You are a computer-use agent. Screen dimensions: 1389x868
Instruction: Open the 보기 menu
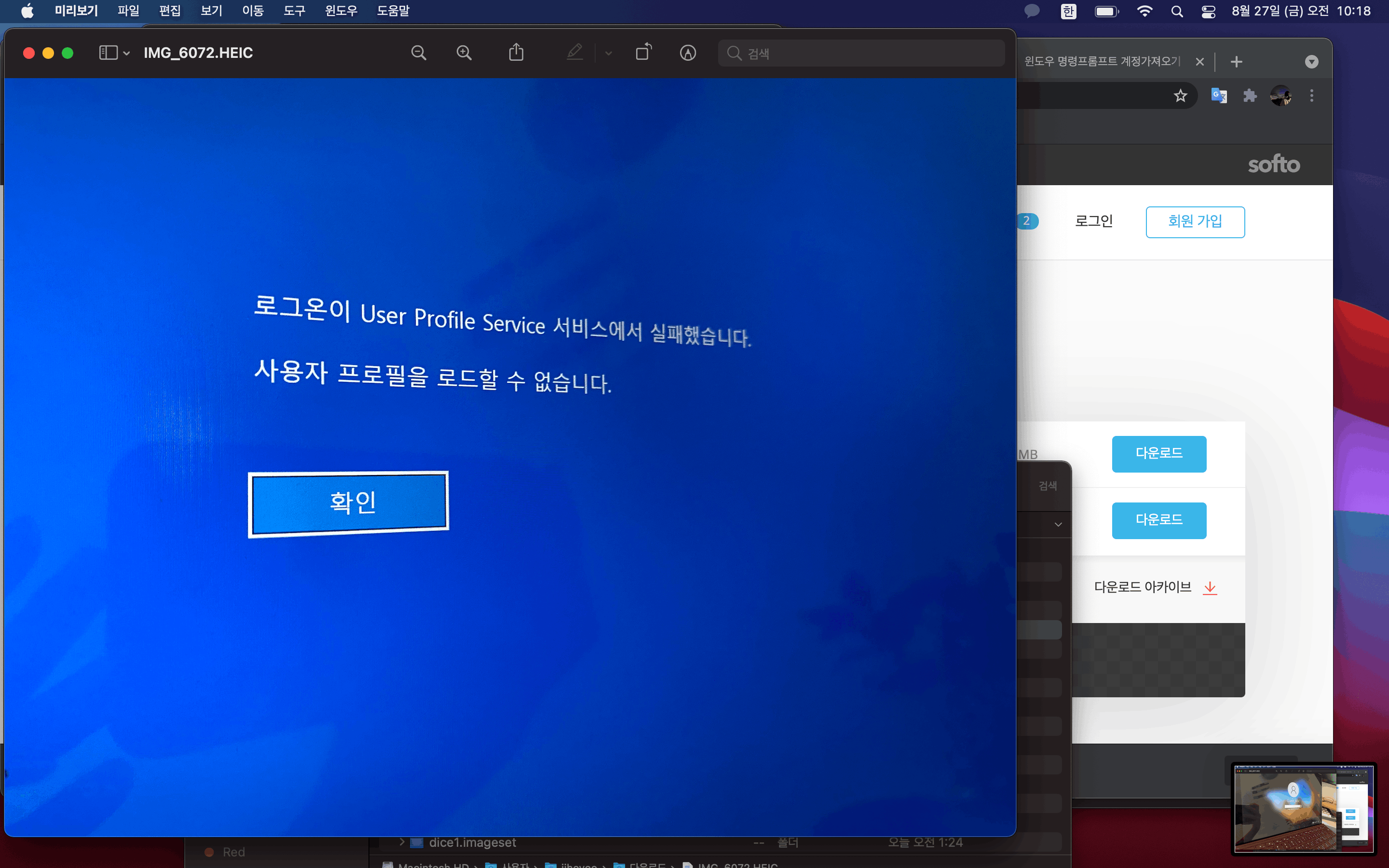click(211, 11)
